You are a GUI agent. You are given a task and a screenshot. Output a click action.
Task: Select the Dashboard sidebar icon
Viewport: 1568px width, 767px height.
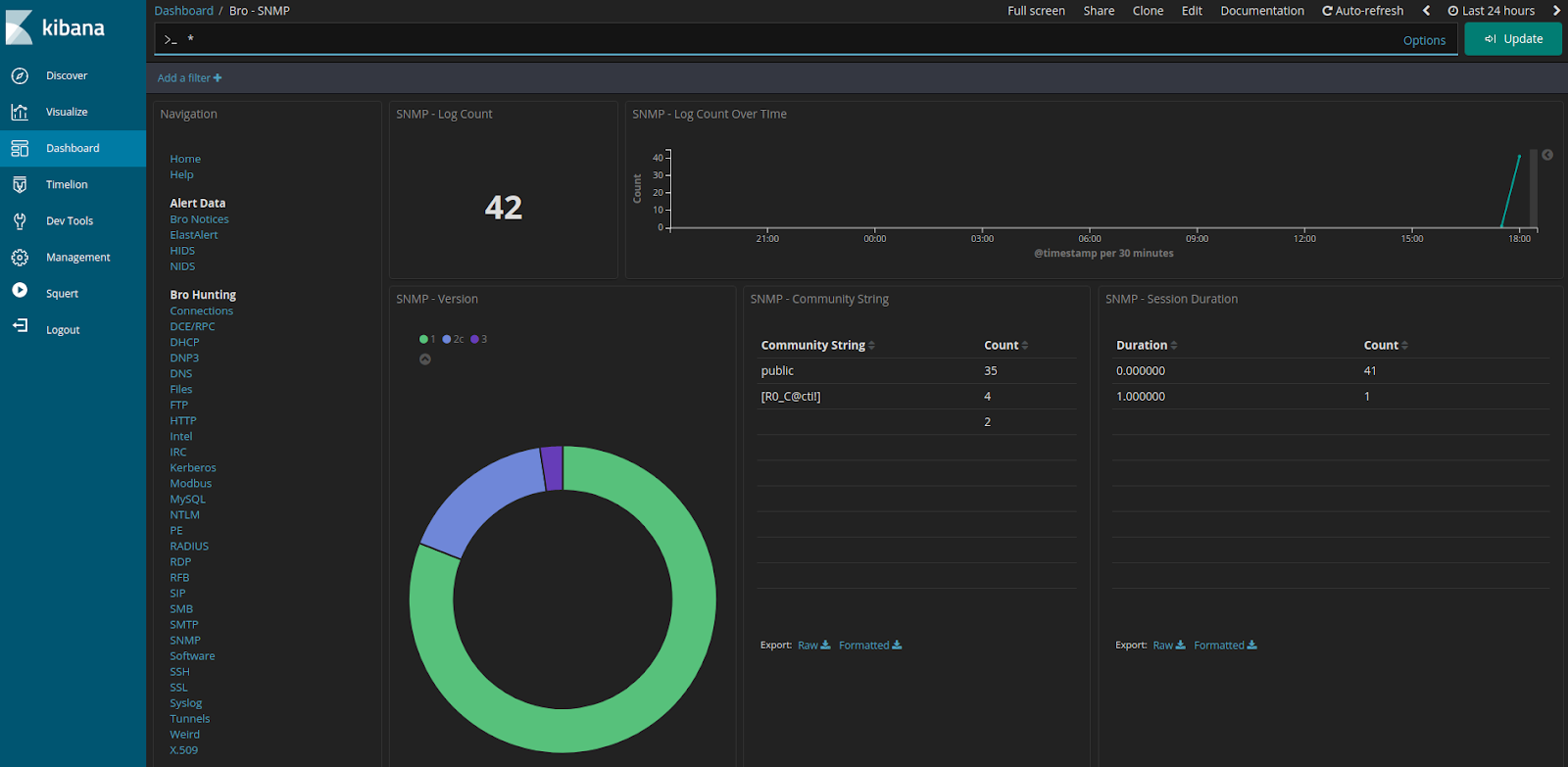[x=20, y=148]
